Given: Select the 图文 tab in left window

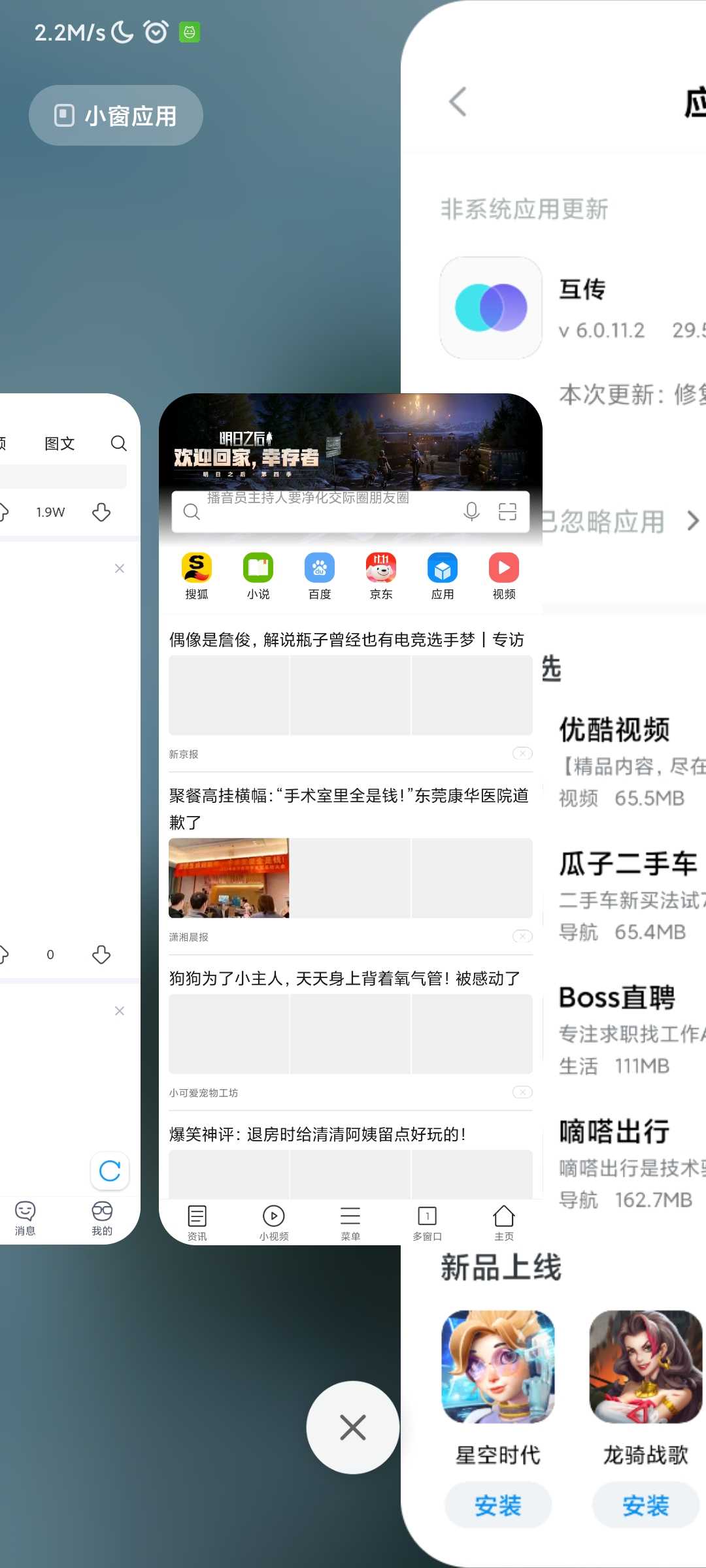Looking at the screenshot, I should [59, 444].
